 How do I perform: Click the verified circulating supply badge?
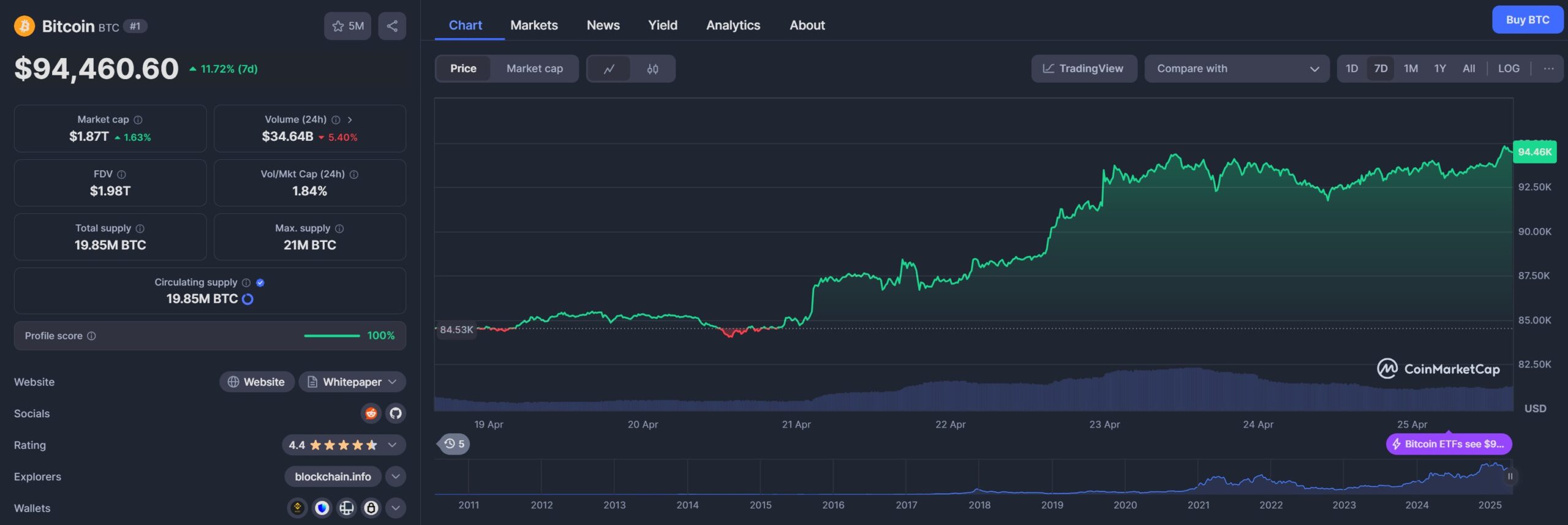(260, 282)
